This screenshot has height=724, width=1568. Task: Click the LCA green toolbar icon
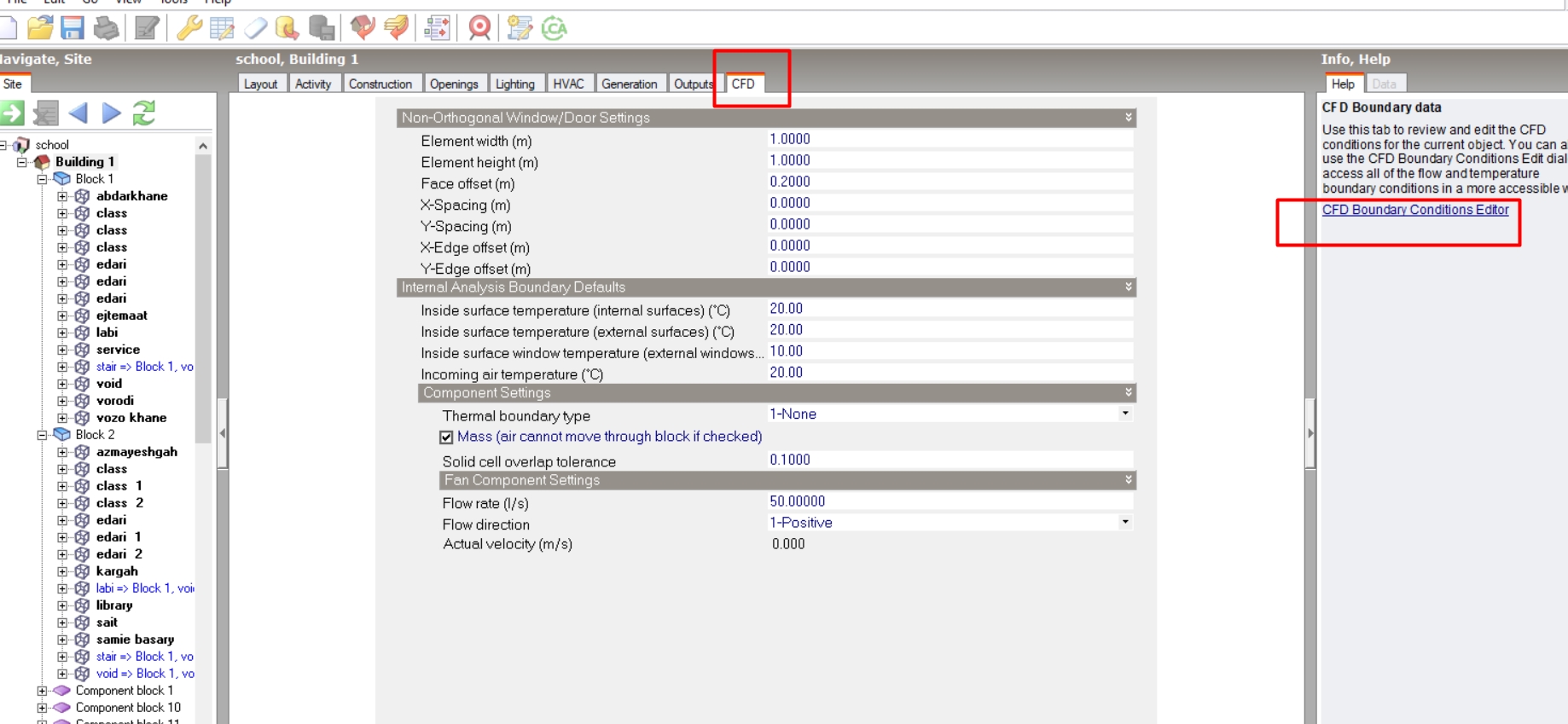[x=555, y=28]
